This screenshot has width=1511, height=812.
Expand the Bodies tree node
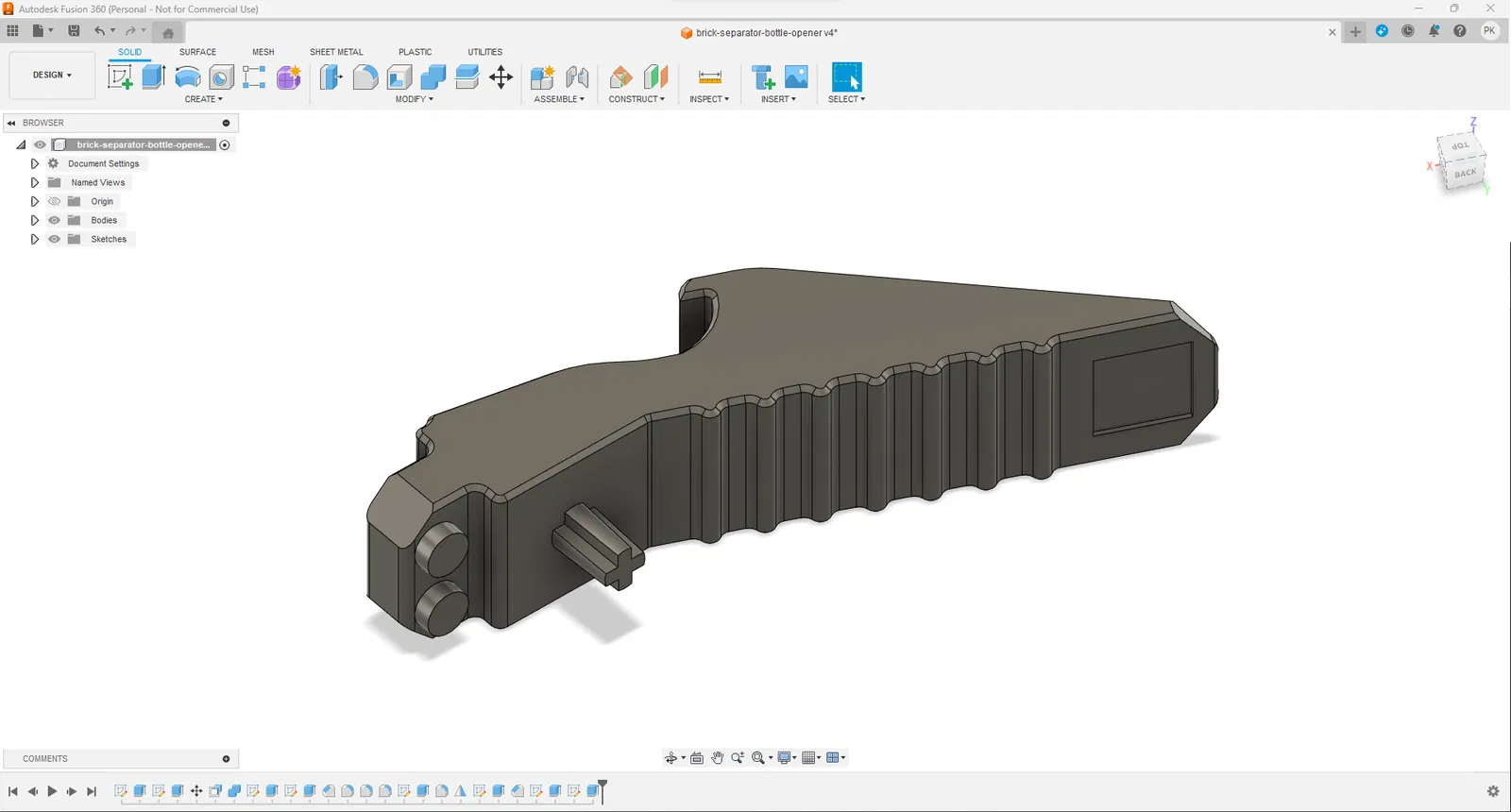pos(35,220)
